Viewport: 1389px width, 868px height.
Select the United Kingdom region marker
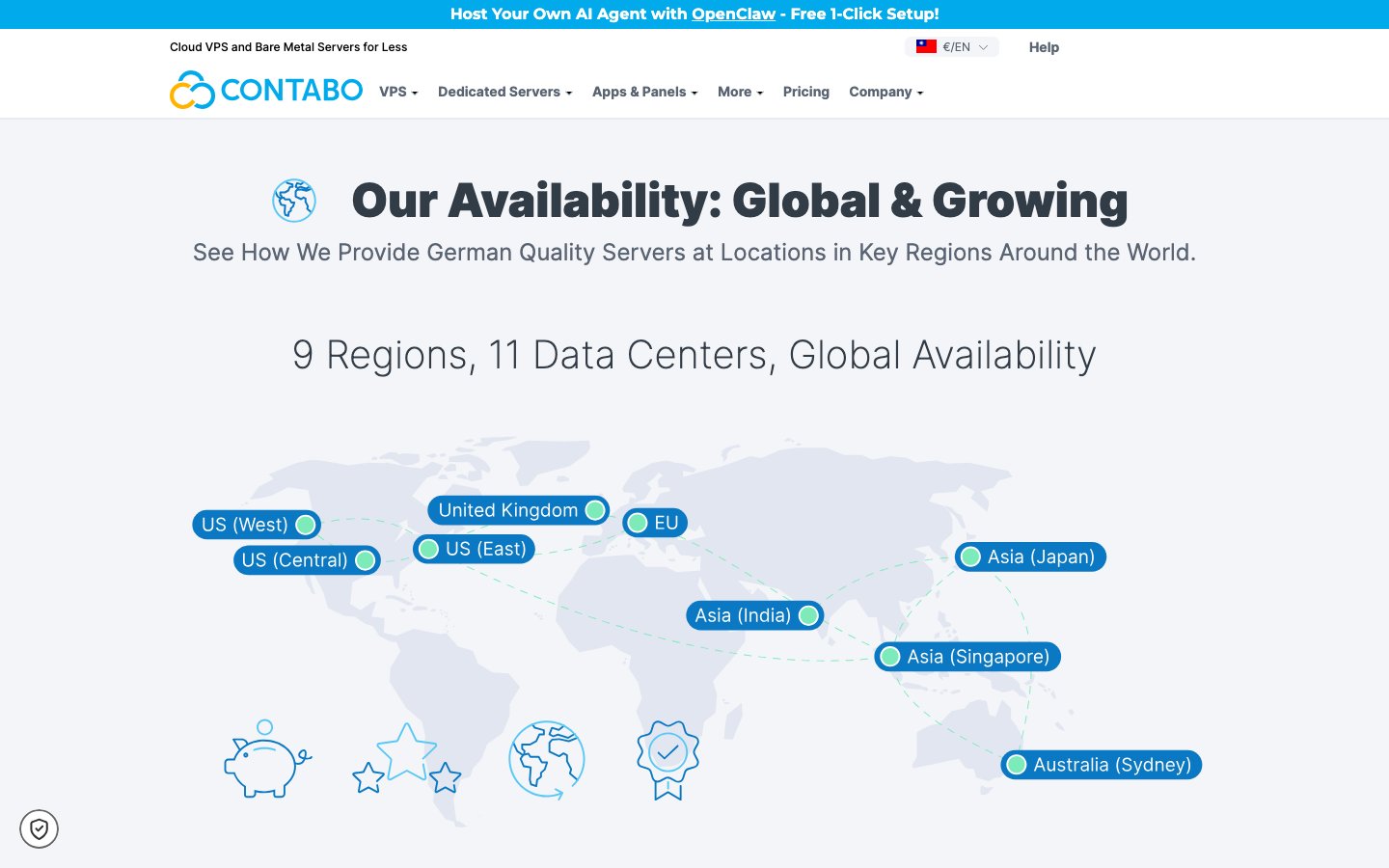(x=519, y=510)
